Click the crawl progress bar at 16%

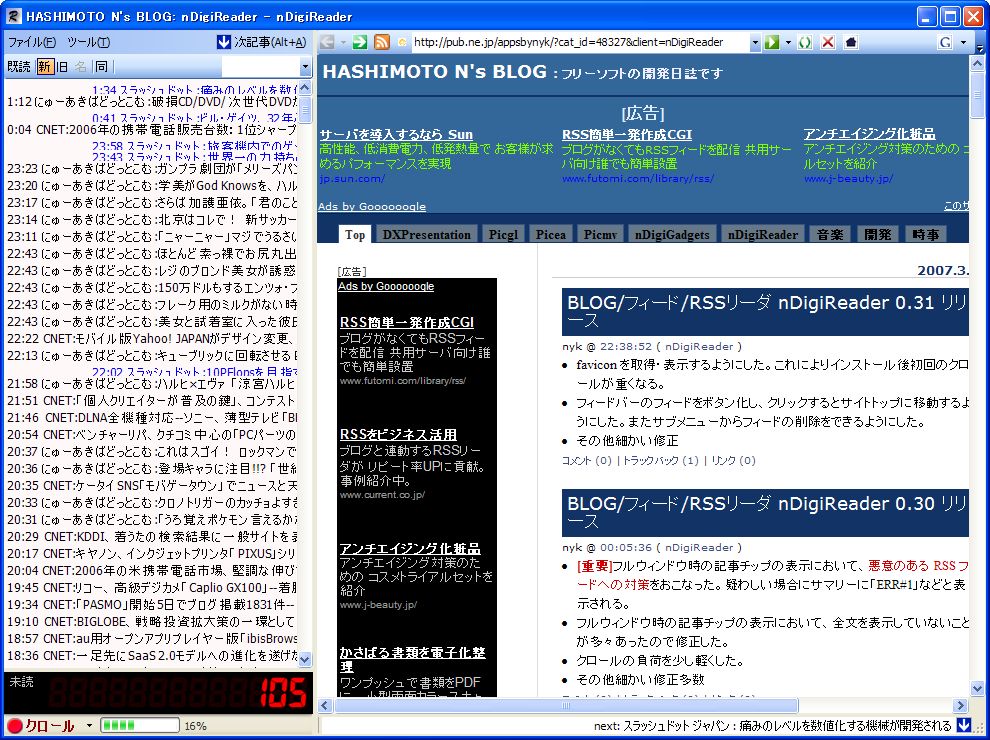140,725
